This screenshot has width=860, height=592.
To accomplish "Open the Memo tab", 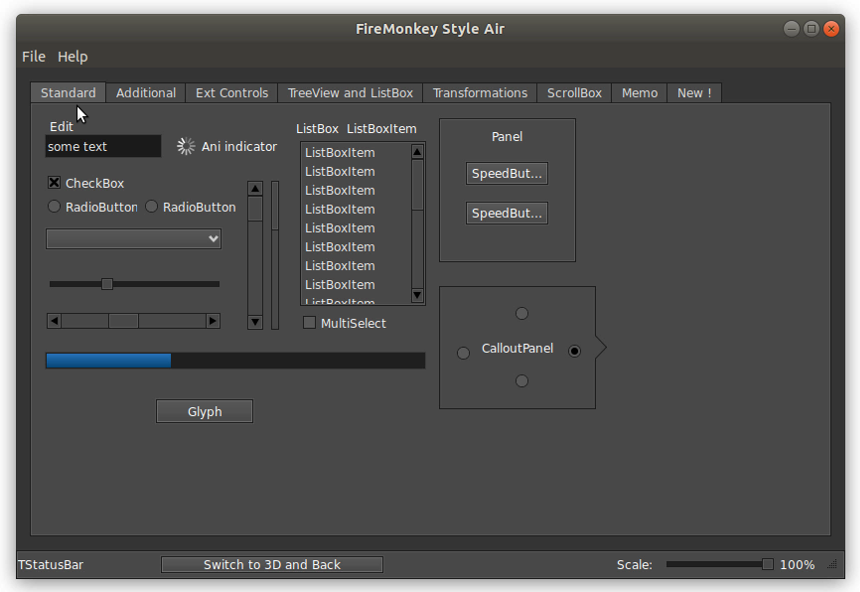I will point(640,93).
